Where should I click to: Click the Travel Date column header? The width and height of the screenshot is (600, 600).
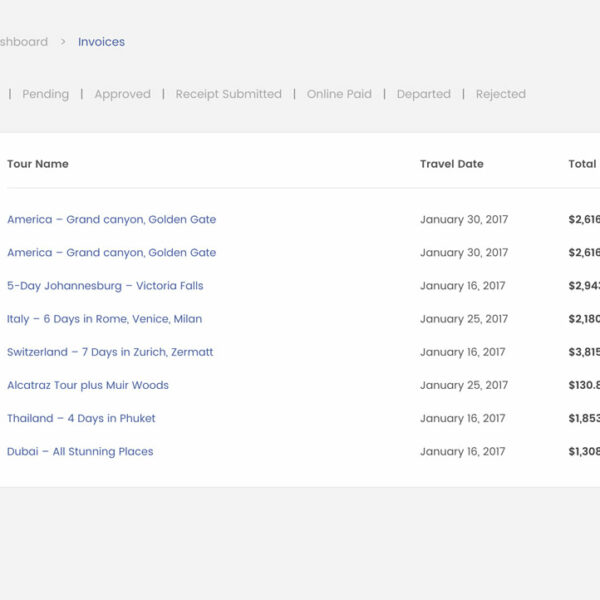coord(451,164)
